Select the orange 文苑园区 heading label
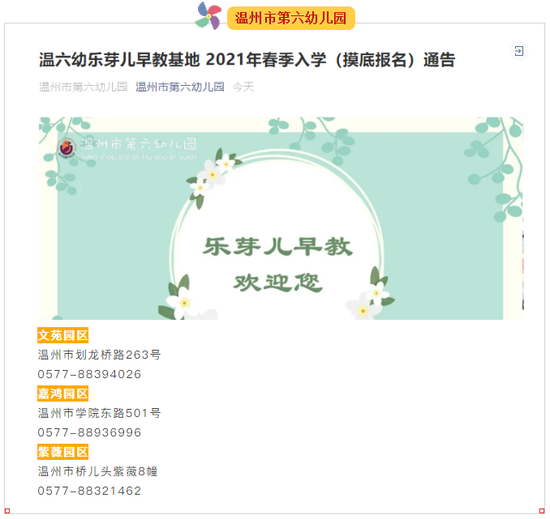This screenshot has height=519, width=550. tap(63, 335)
